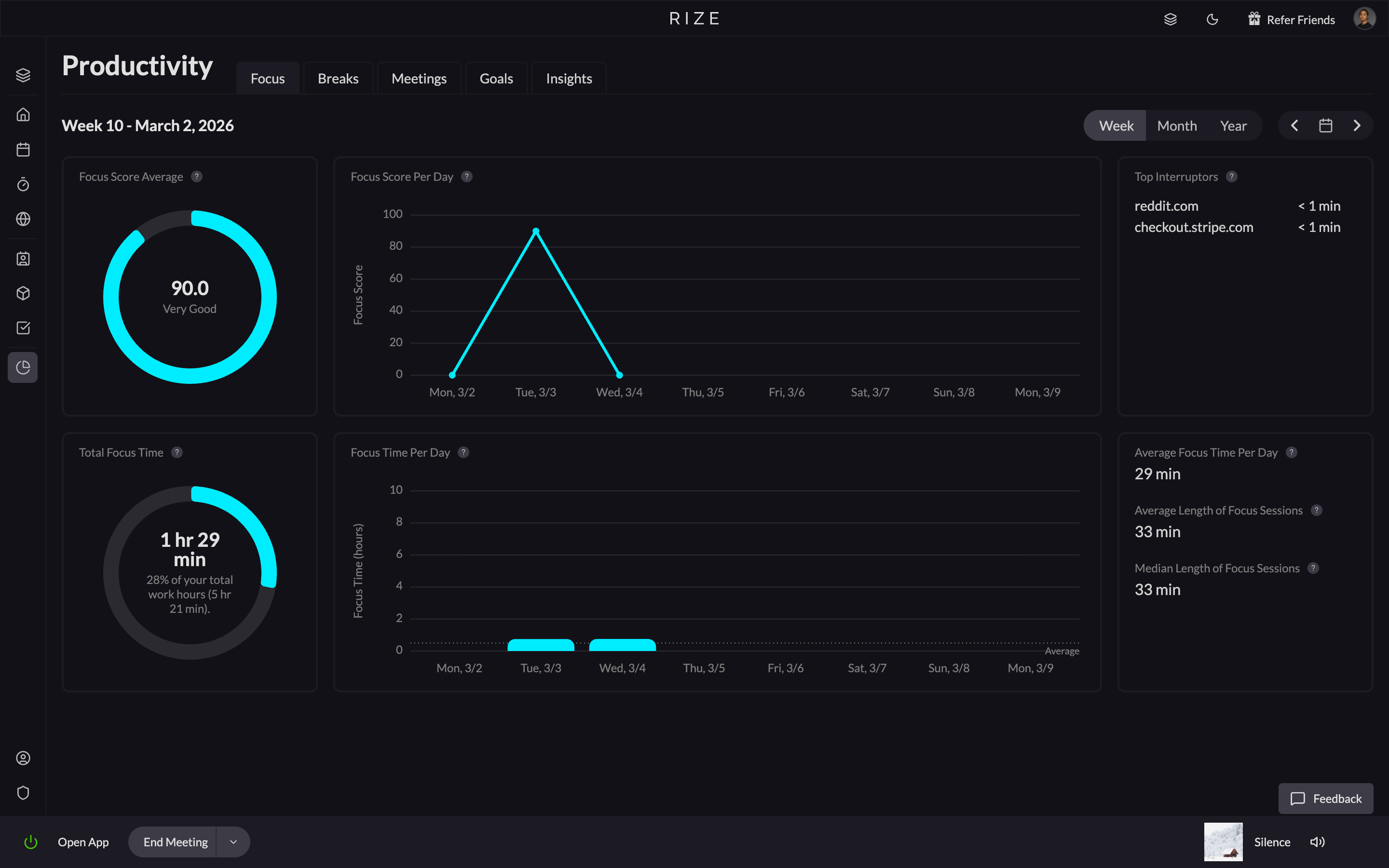Open the stopwatch timer section in sidebar
The height and width of the screenshot is (868, 1389).
(x=23, y=184)
